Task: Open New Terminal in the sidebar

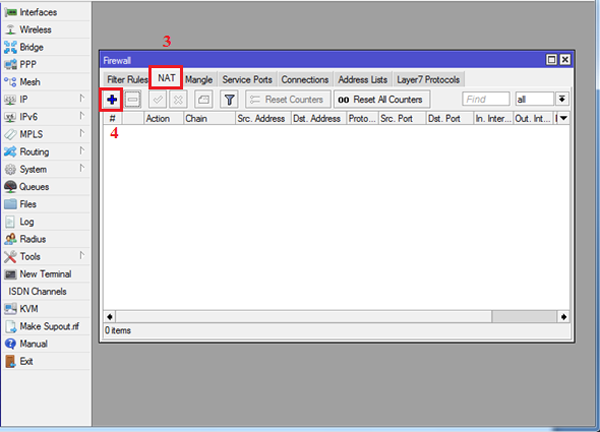Action: point(44,274)
